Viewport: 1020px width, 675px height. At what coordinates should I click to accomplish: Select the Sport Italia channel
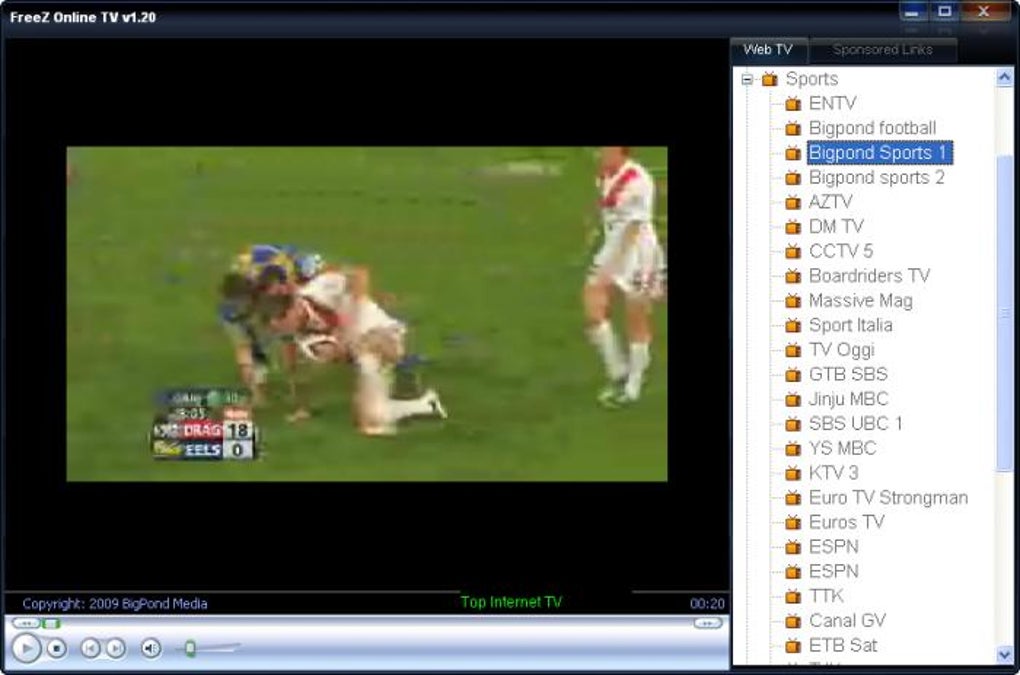click(x=850, y=325)
